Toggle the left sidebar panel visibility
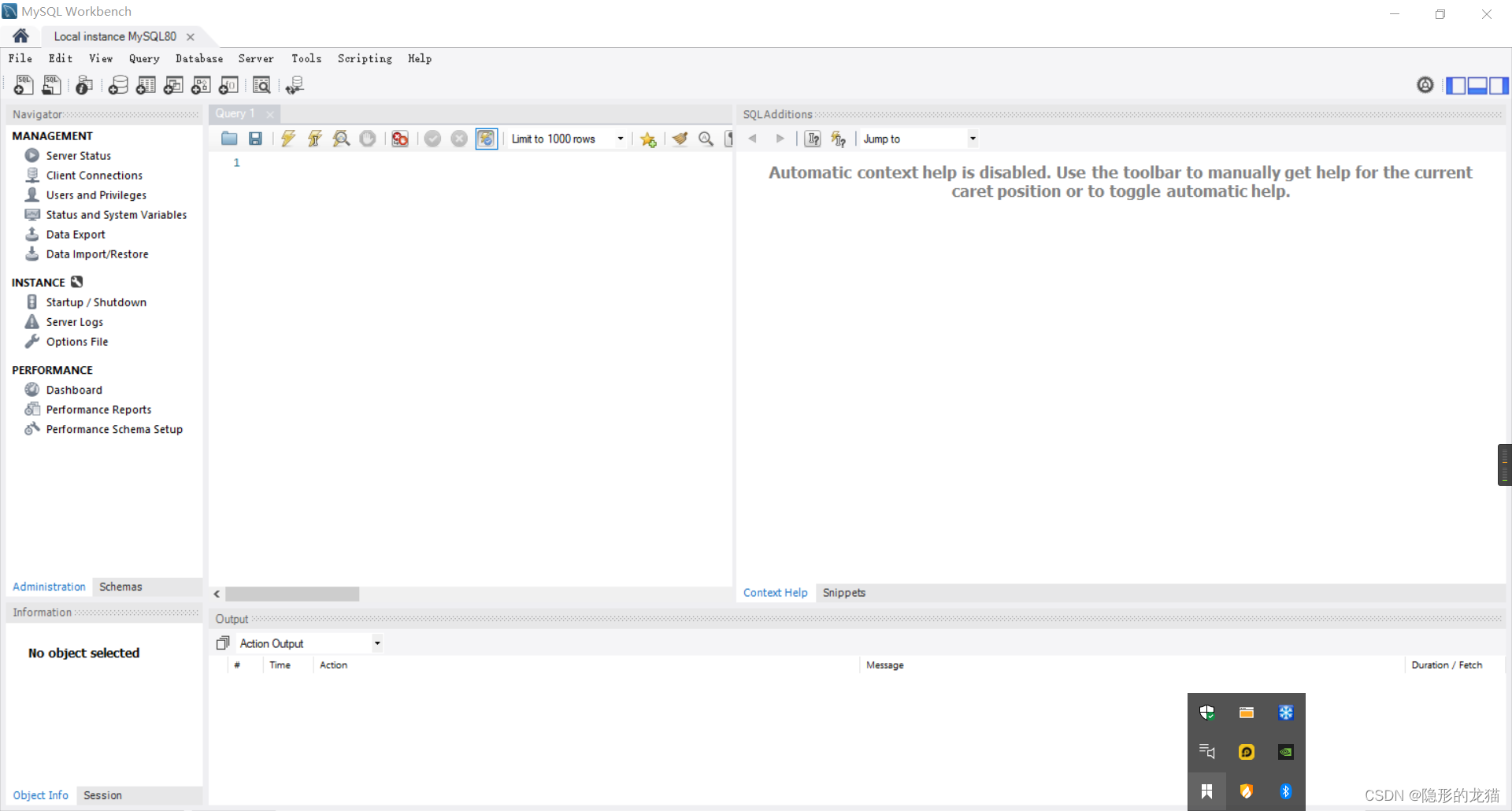The width and height of the screenshot is (1512, 811). point(1456,85)
